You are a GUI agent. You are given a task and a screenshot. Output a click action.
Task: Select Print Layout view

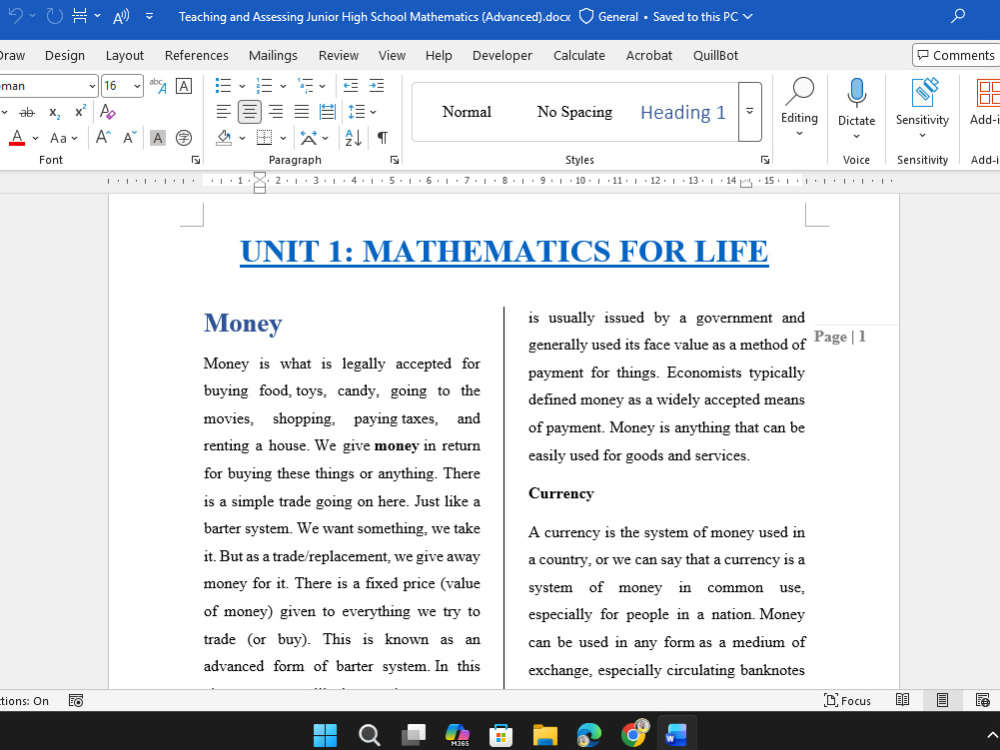click(x=942, y=700)
